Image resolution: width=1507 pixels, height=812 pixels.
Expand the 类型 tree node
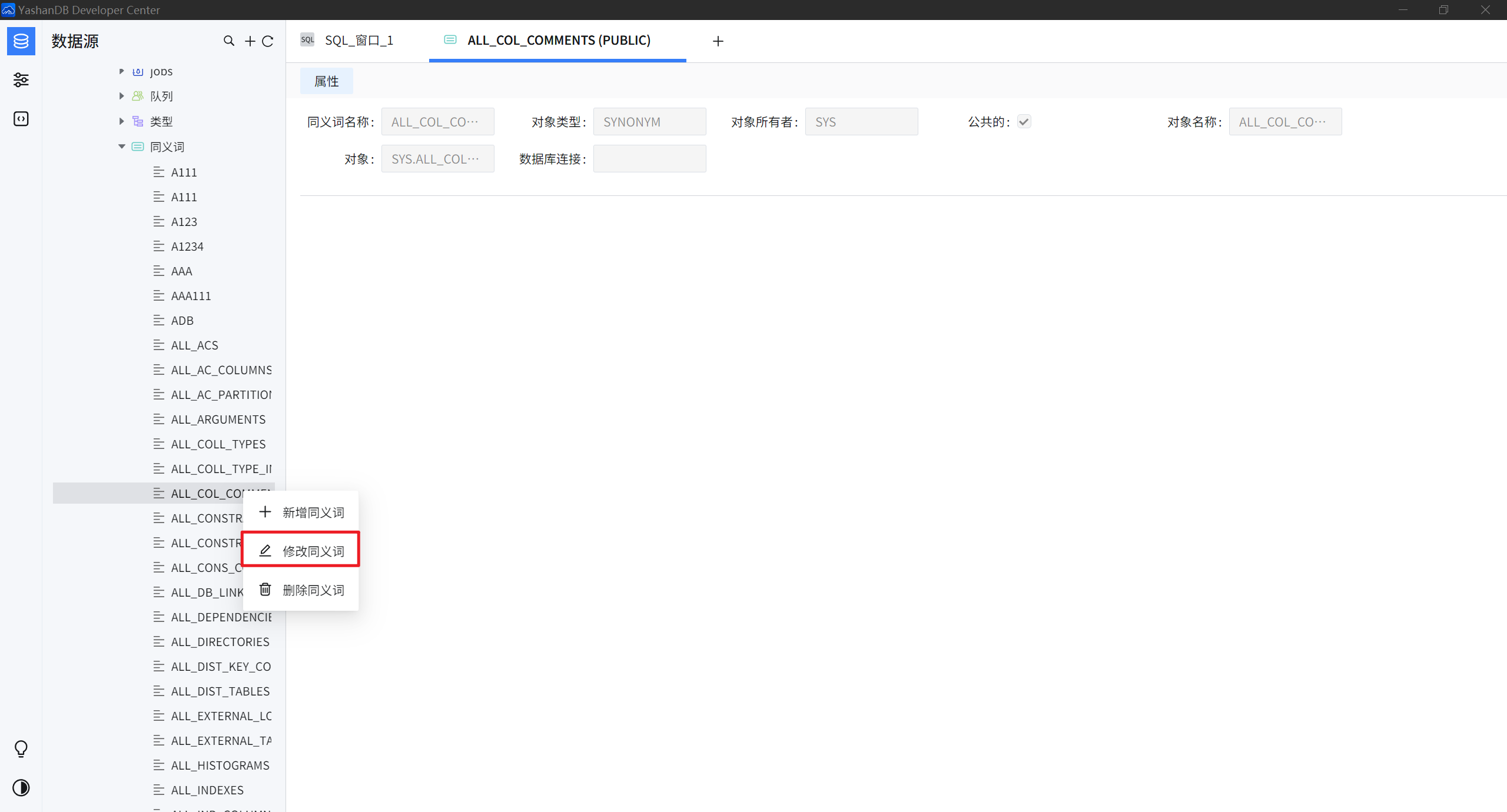(x=121, y=121)
